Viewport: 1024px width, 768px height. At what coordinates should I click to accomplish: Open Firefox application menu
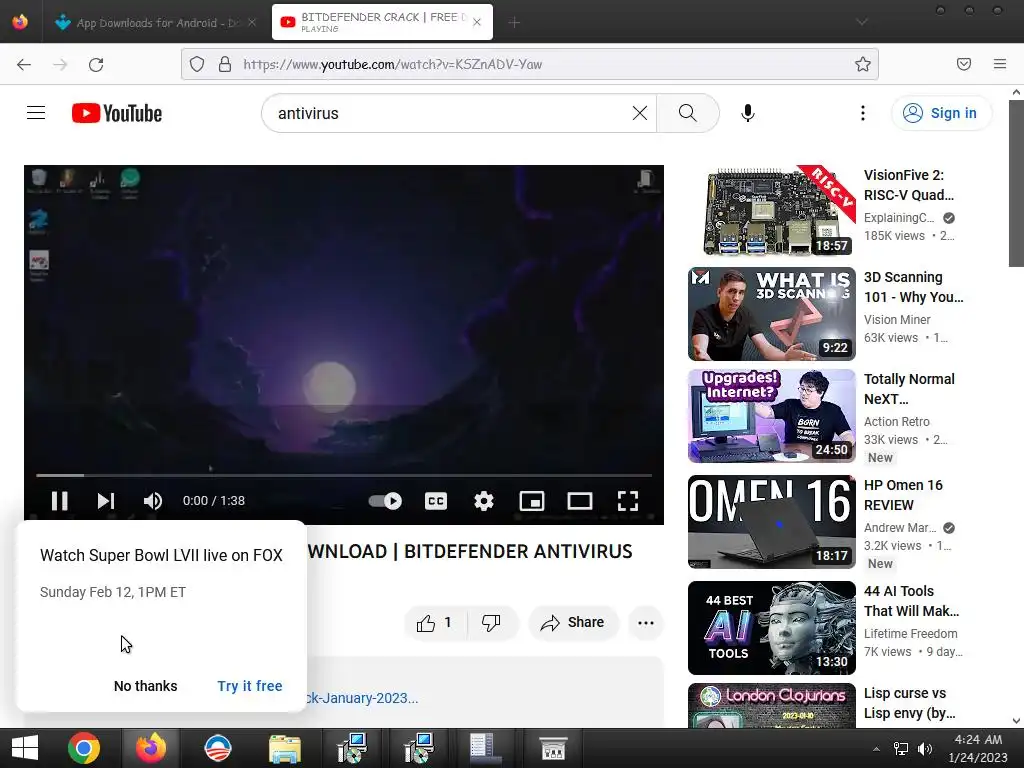(1000, 64)
